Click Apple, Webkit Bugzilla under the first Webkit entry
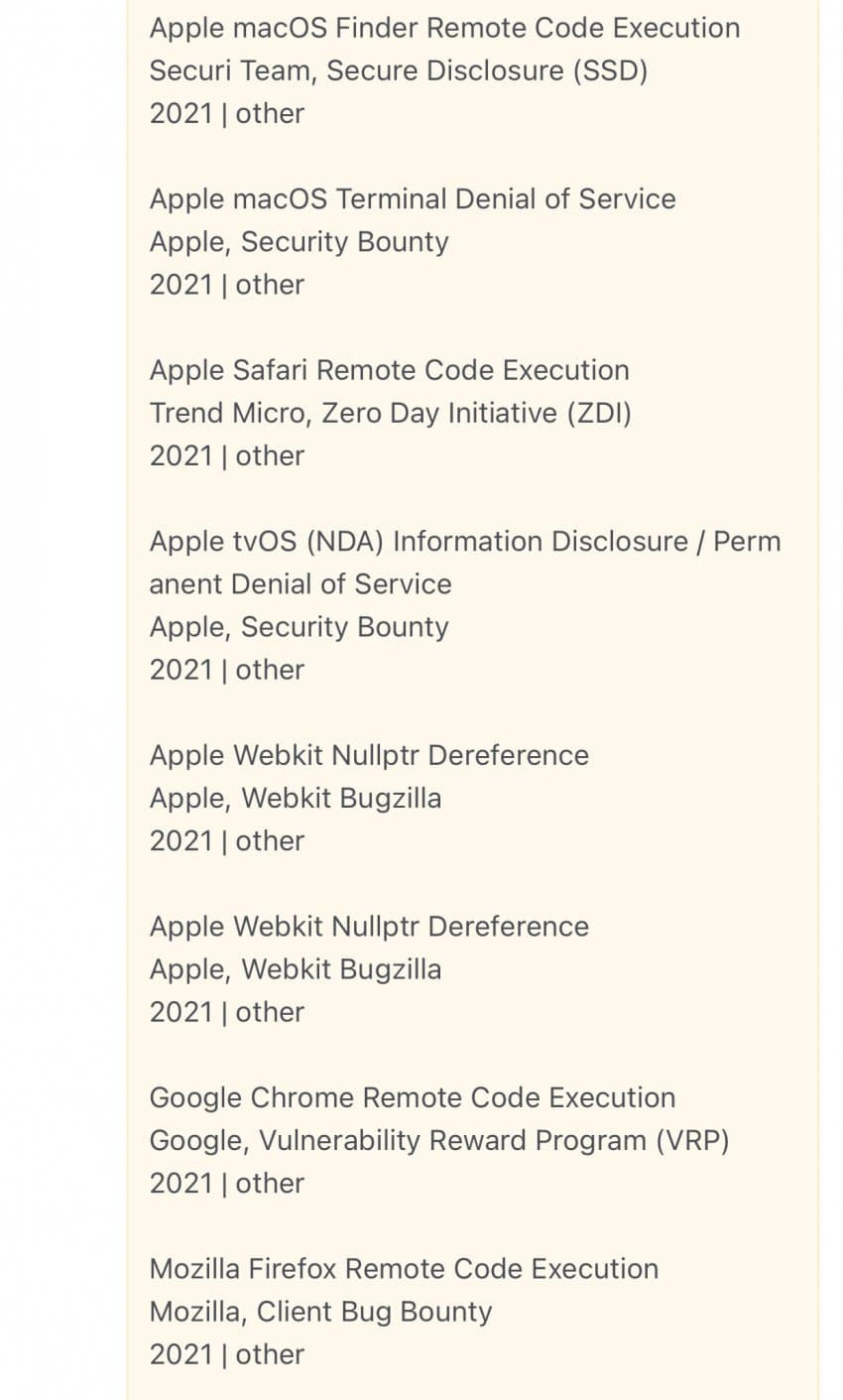 296,799
